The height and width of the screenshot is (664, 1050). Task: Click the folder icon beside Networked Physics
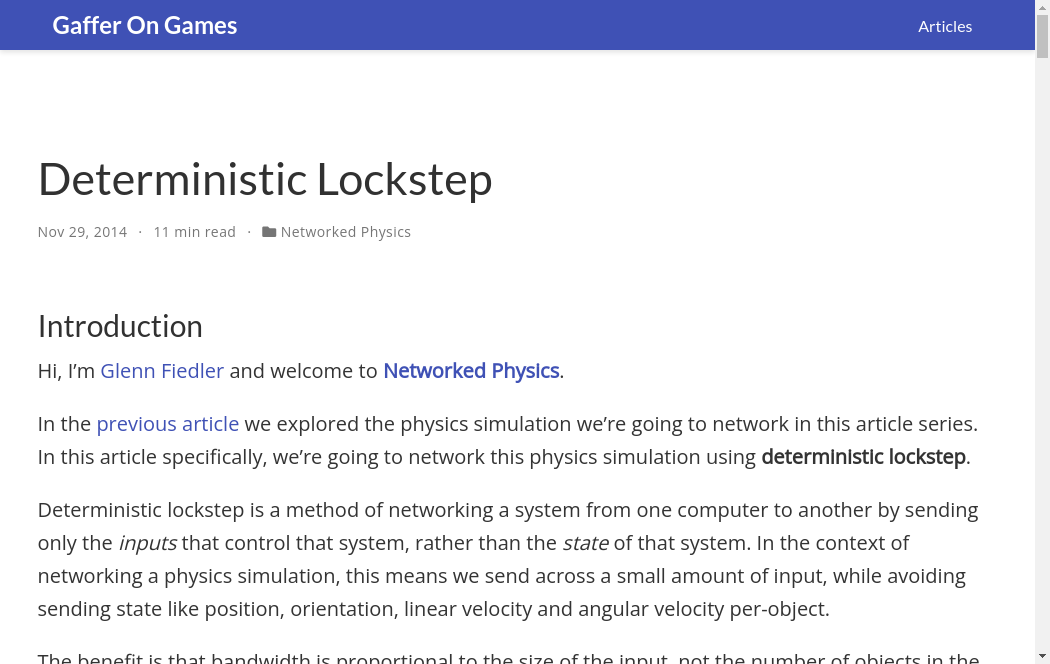[269, 232]
